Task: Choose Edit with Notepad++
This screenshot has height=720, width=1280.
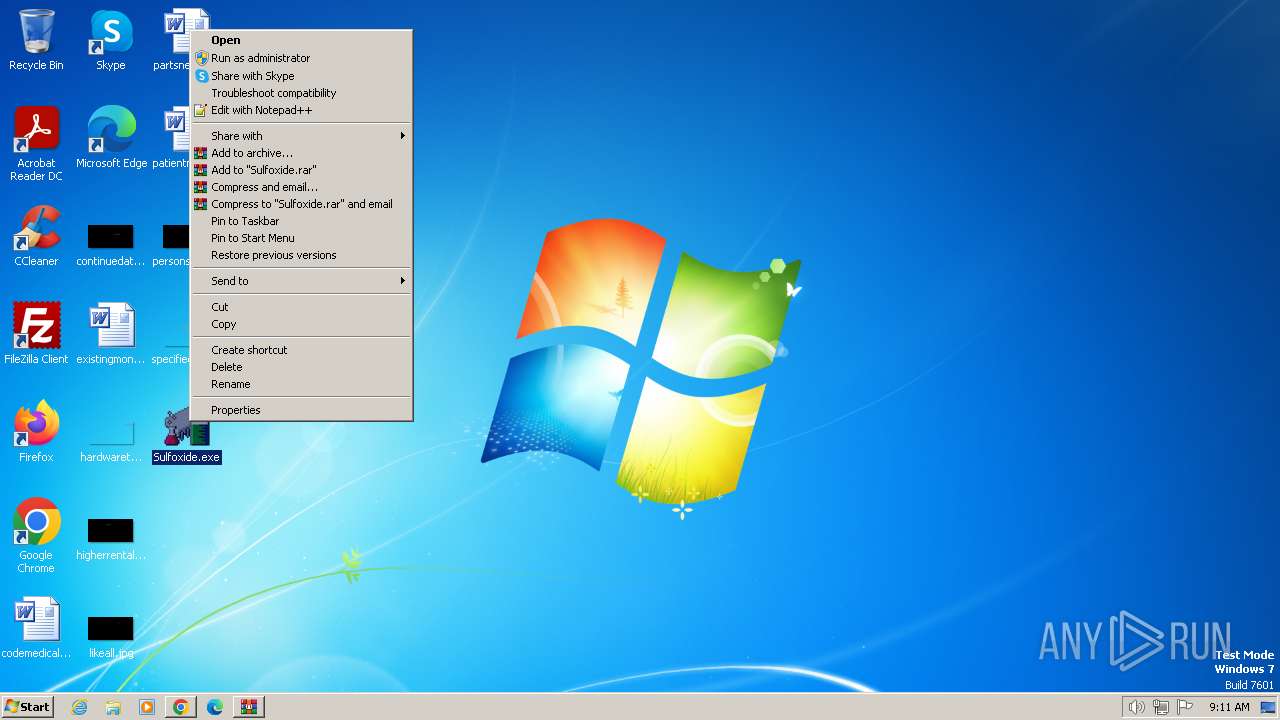Action: tap(301, 110)
